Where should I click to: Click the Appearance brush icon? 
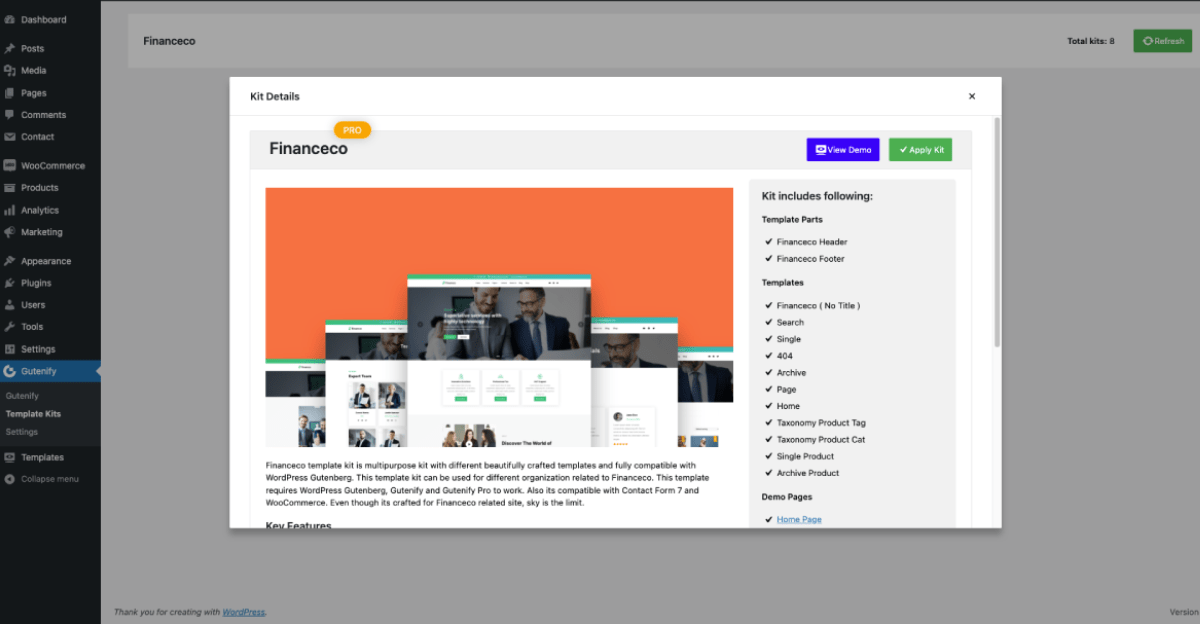click(x=9, y=261)
